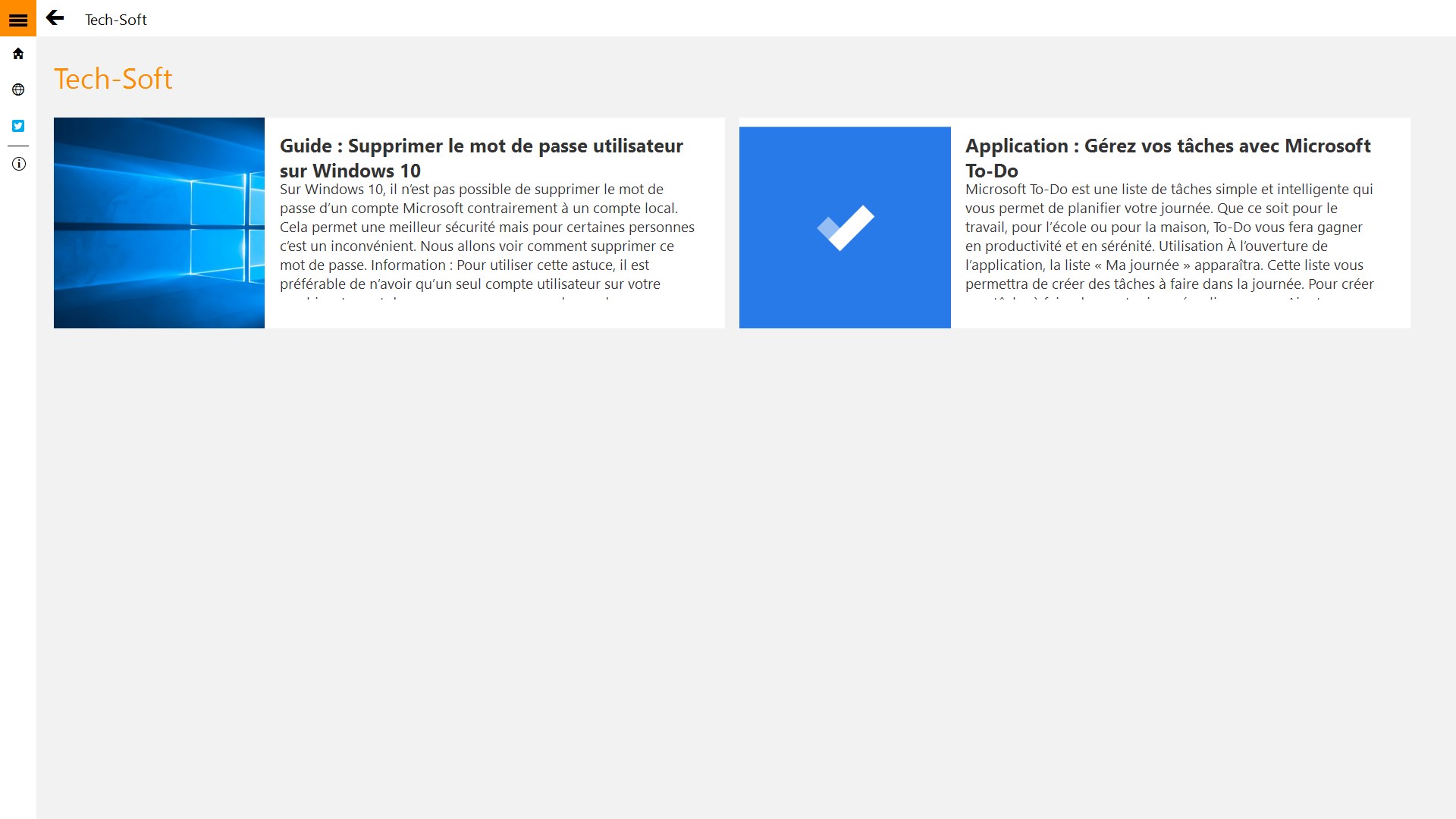Open the orange hamburger navigation menu
This screenshot has width=1456, height=819.
[18, 18]
